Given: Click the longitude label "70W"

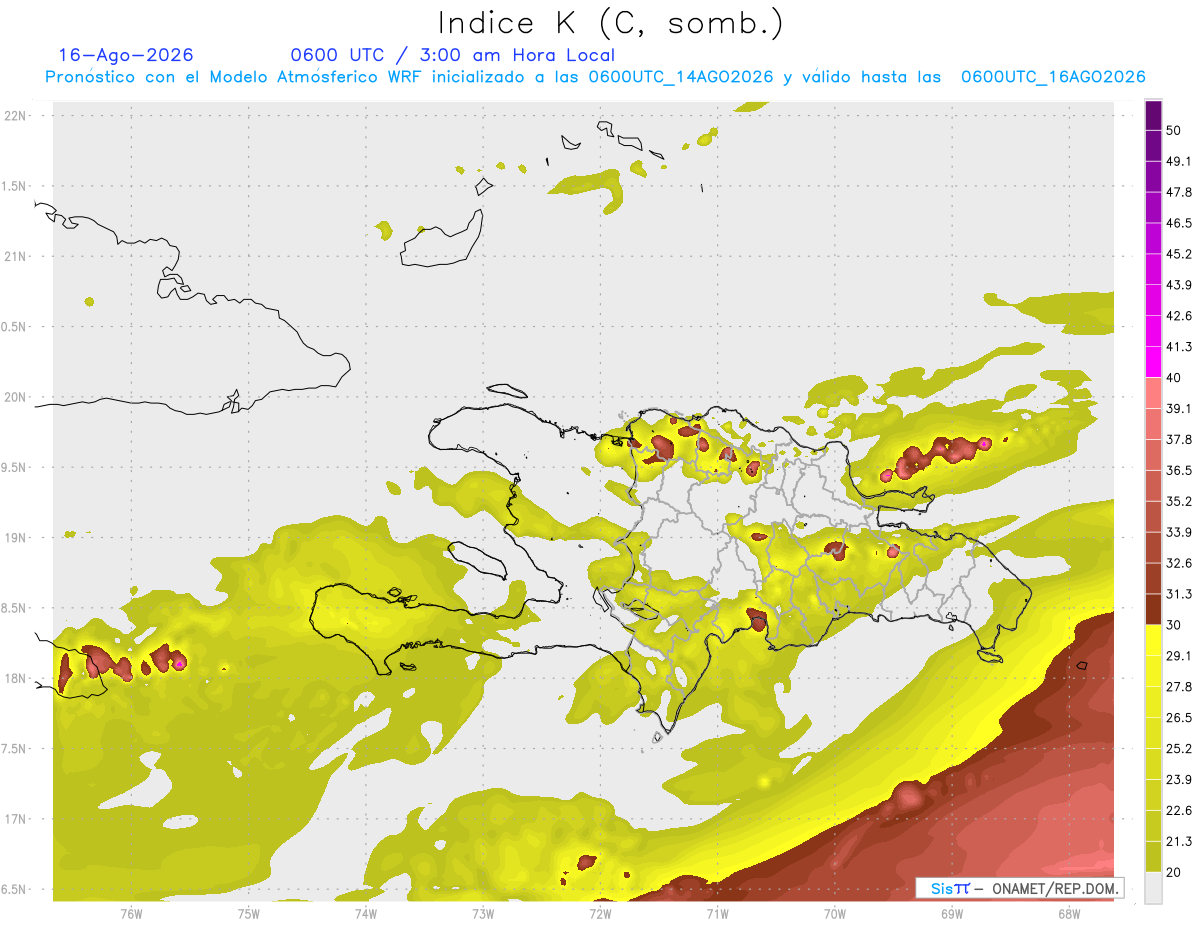Looking at the screenshot, I should tap(835, 912).
